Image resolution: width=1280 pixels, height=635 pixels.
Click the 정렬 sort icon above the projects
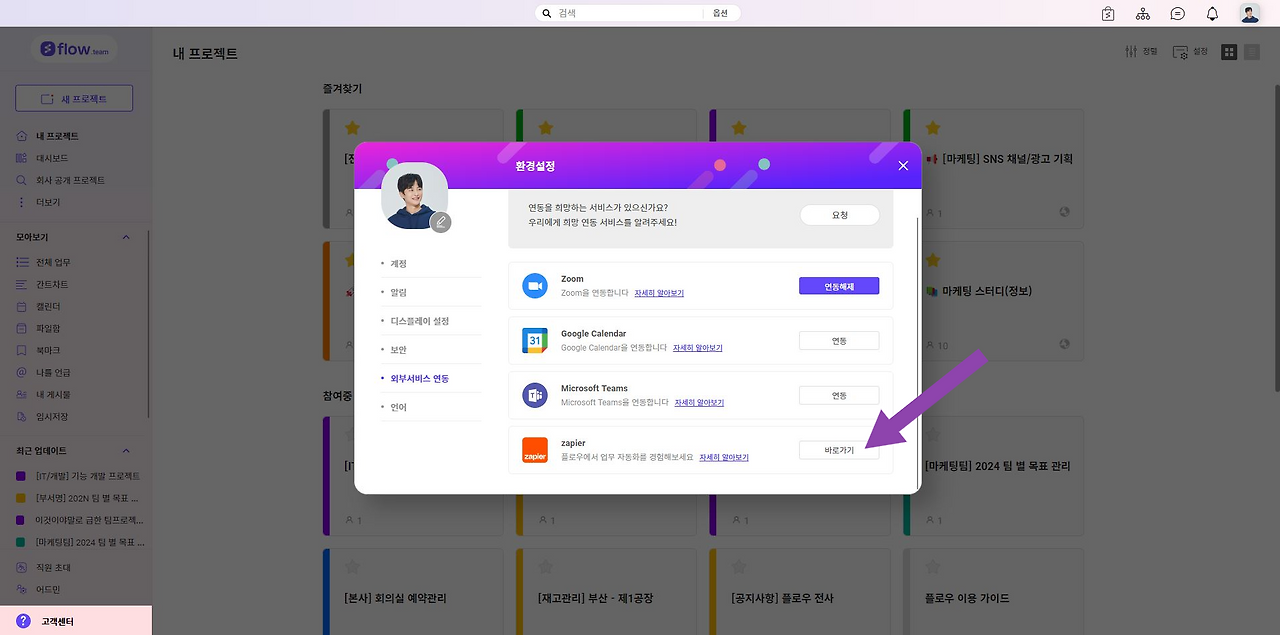tap(1141, 51)
